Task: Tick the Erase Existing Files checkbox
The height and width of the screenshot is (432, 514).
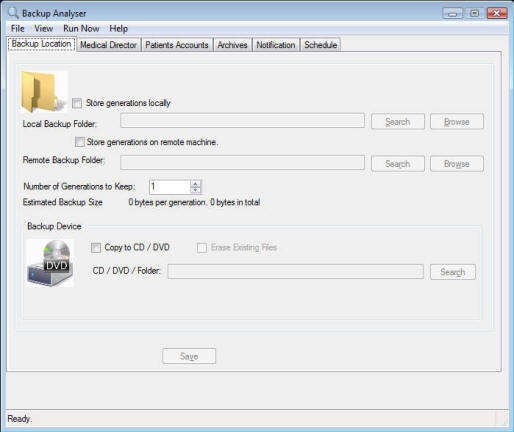Action: [202, 248]
